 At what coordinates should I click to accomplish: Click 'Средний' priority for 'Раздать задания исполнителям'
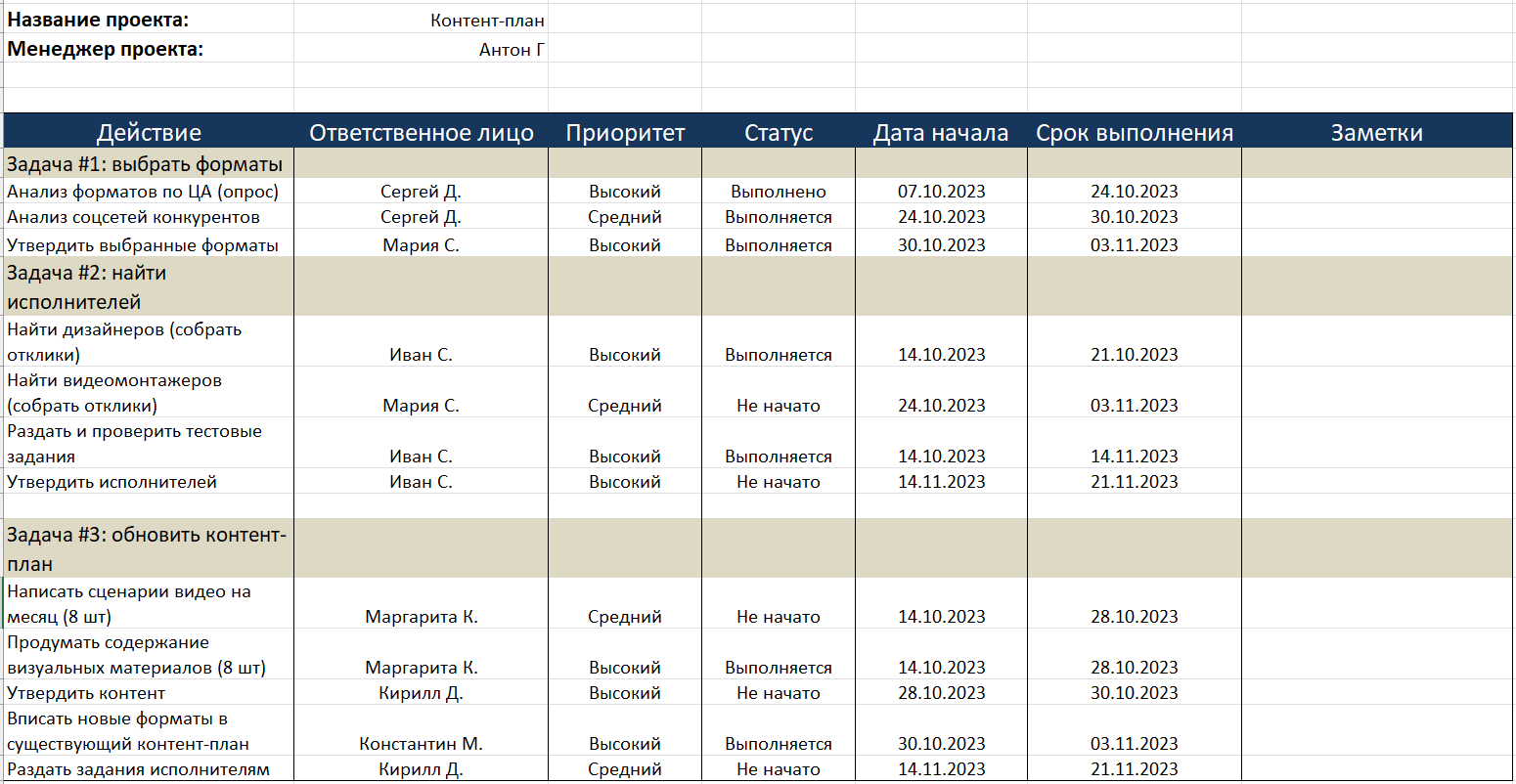[x=625, y=768]
